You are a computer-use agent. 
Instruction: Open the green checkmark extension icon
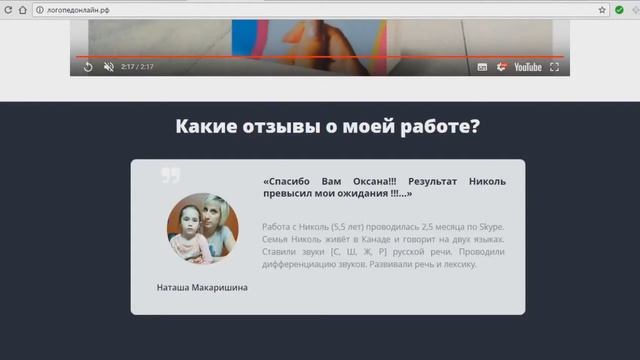(x=619, y=10)
